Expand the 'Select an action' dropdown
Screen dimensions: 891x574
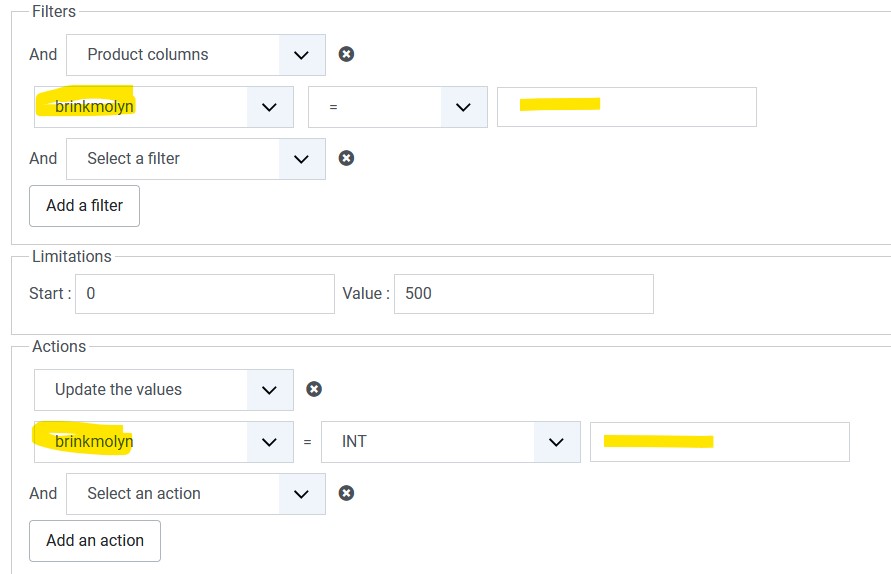point(196,494)
